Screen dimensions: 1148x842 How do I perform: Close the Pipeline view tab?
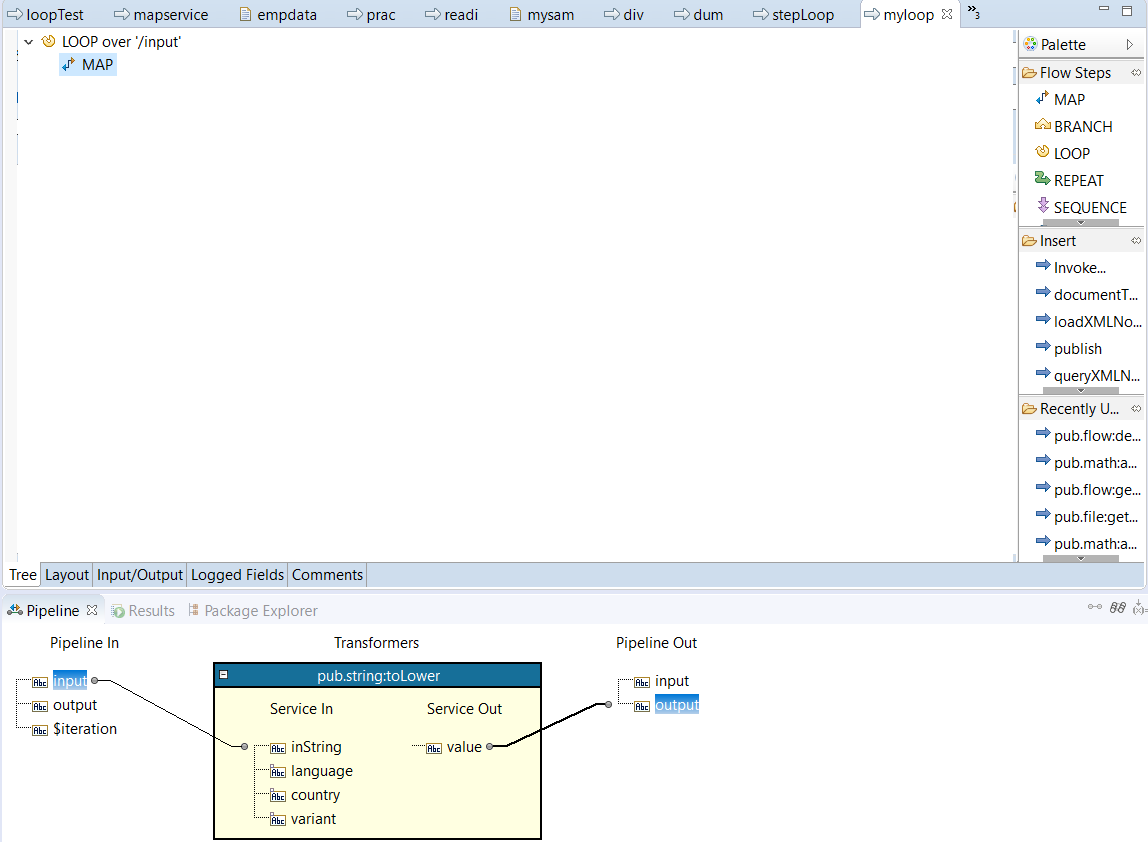point(92,610)
